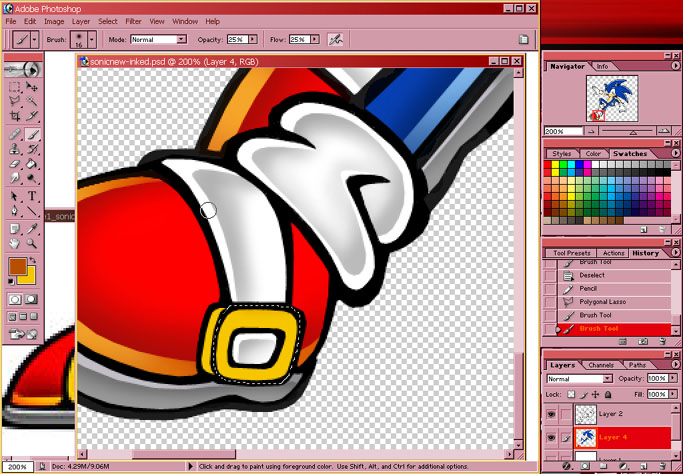This screenshot has width=683, height=474.
Task: Click the yellow background color swatch
Action: 29,278
